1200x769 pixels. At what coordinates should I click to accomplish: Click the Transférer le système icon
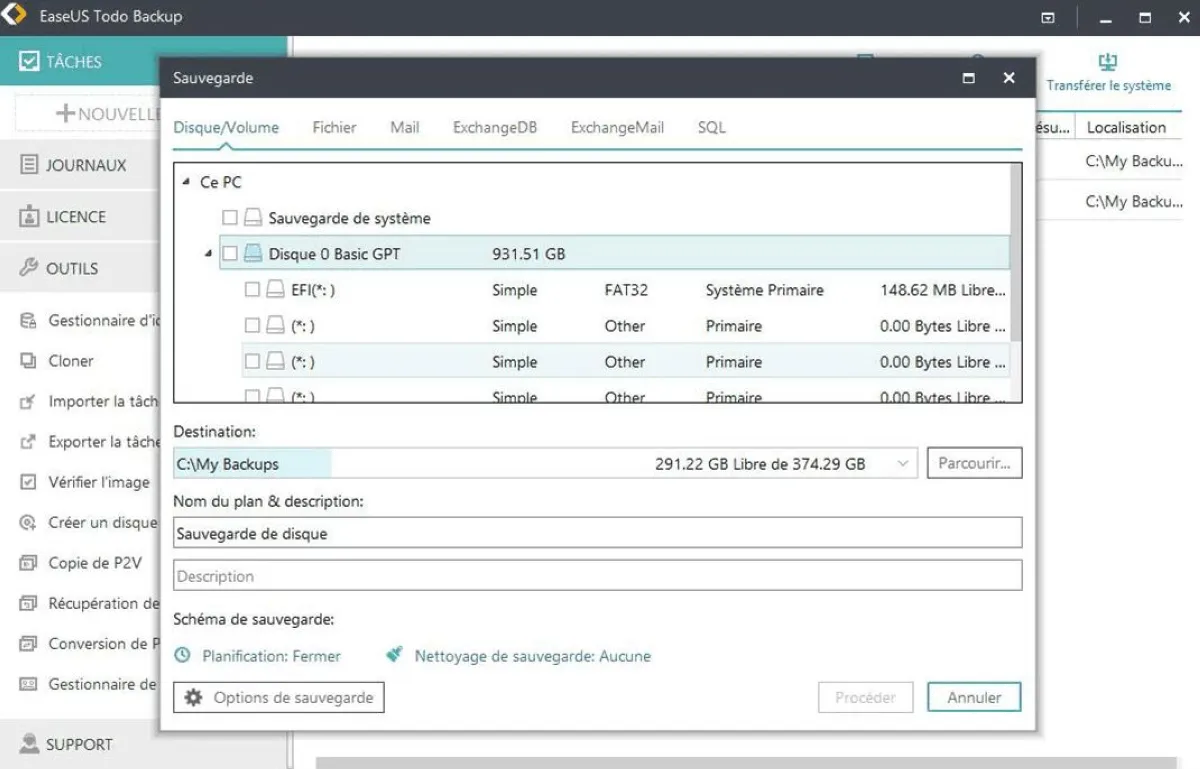pyautogui.click(x=1108, y=62)
